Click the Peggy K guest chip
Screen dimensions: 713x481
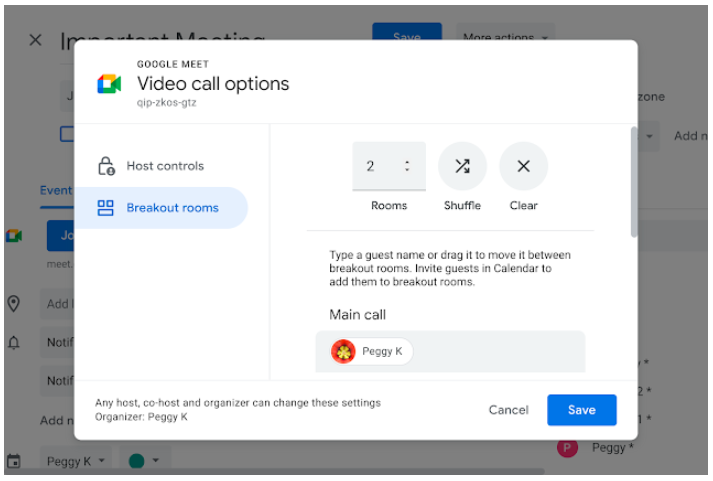(371, 351)
